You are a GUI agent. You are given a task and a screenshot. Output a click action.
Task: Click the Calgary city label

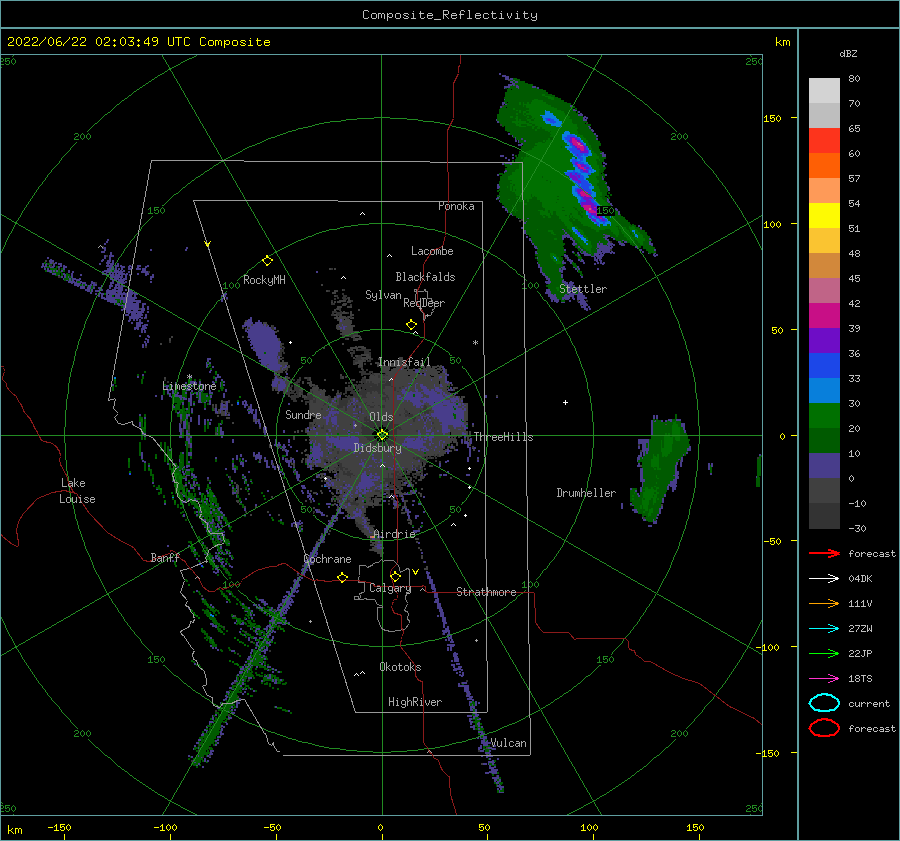(390, 588)
